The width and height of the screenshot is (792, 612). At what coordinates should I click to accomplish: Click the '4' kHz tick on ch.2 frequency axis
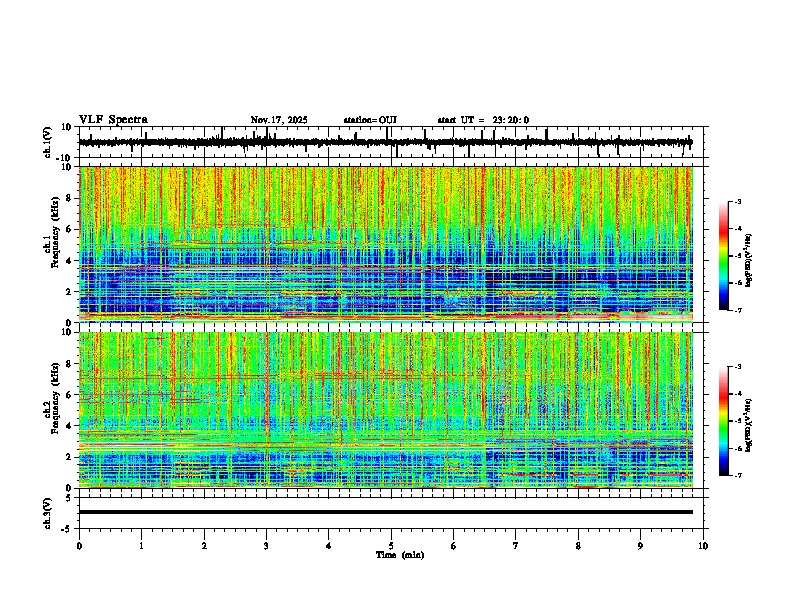(x=70, y=426)
